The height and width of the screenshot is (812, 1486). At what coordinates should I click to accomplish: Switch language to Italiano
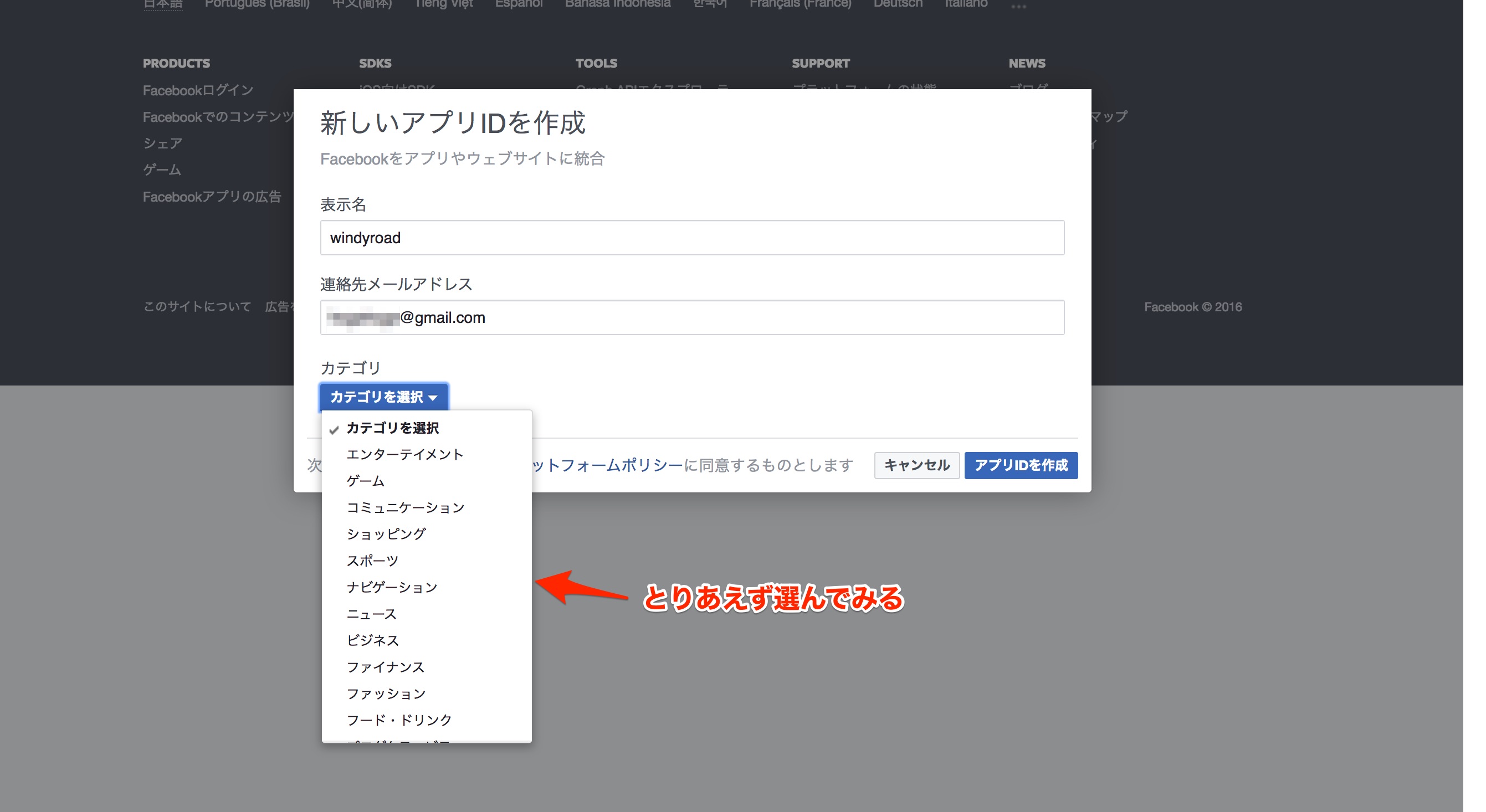point(966,3)
